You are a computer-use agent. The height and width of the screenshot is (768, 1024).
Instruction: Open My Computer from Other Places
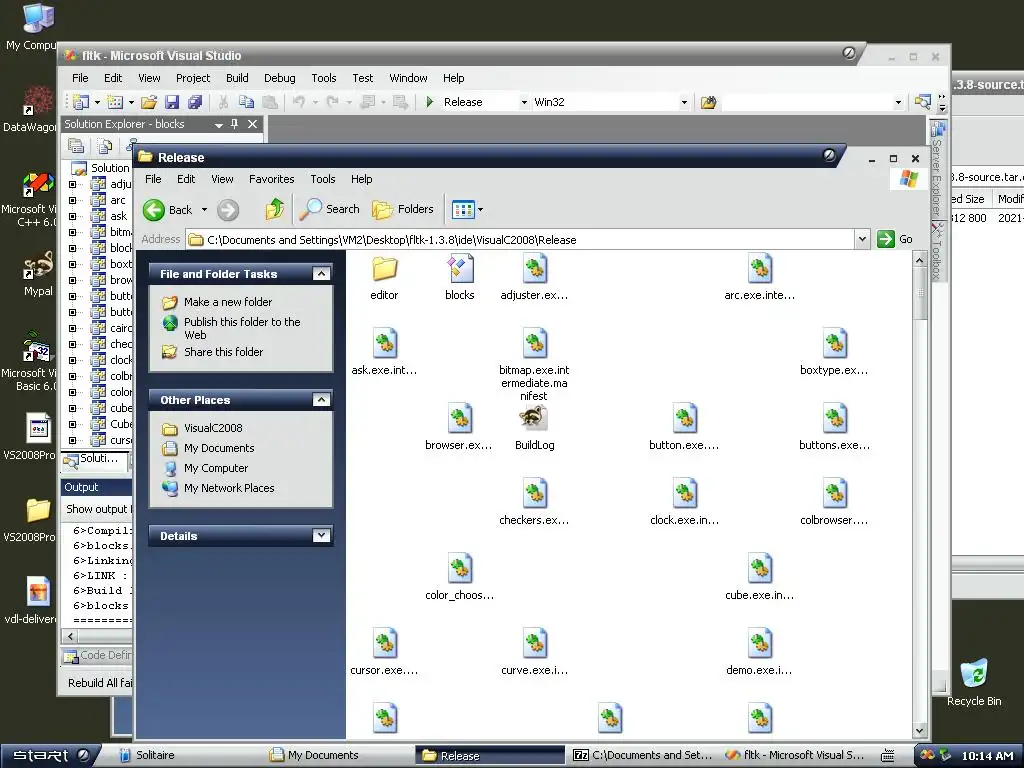[x=216, y=468]
